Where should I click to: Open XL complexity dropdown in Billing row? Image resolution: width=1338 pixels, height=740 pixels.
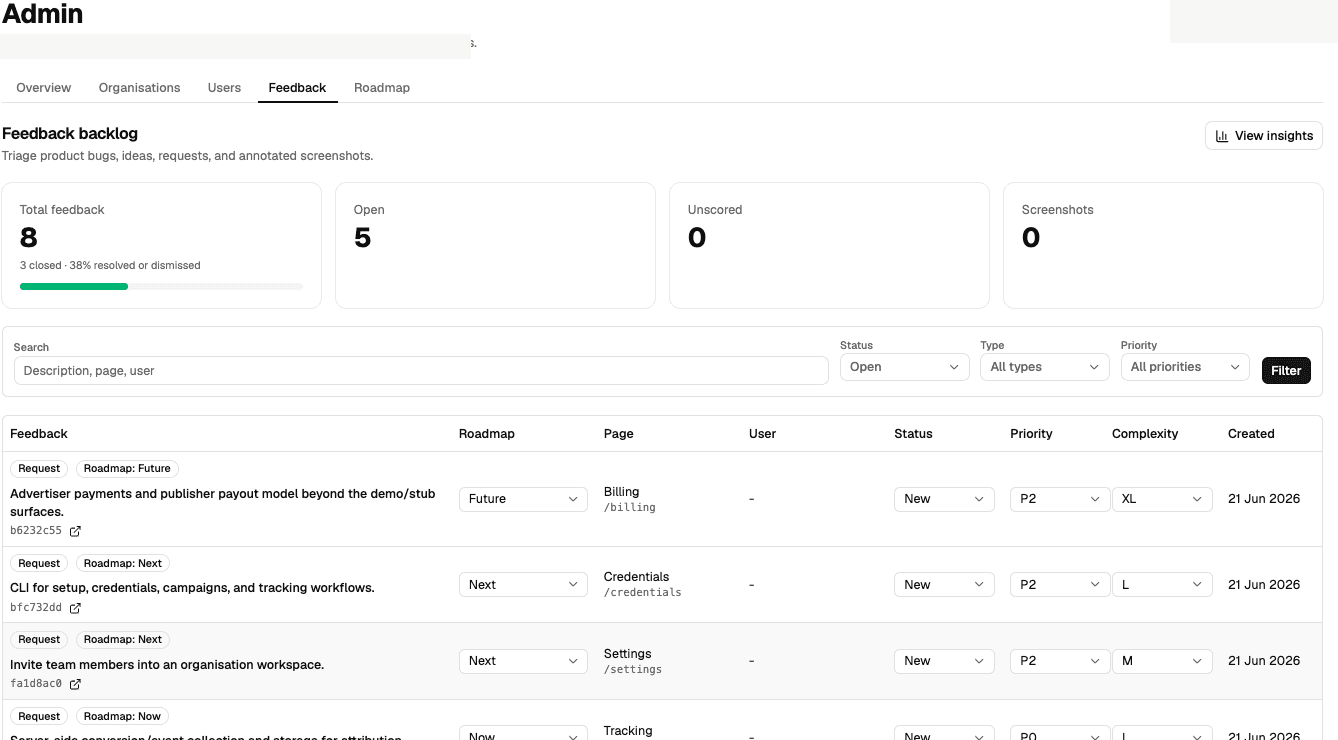coord(1162,499)
